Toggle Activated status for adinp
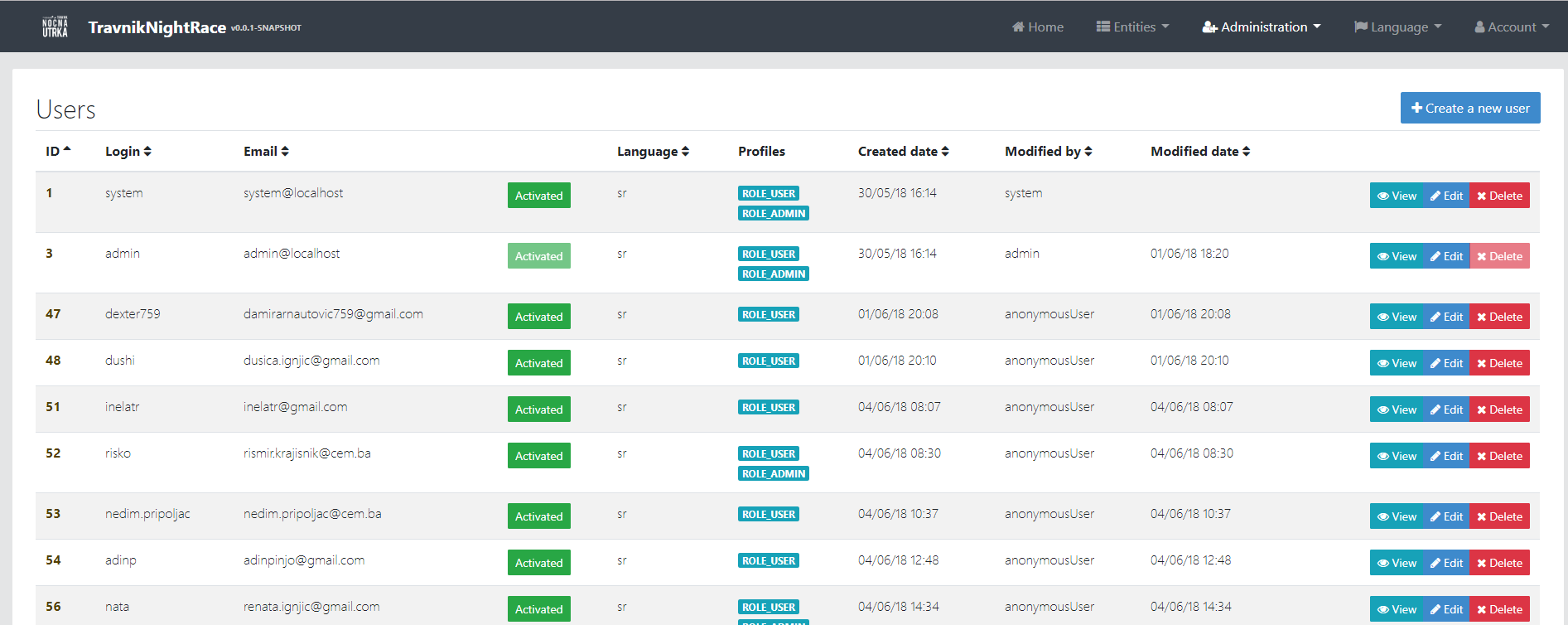 tap(539, 563)
